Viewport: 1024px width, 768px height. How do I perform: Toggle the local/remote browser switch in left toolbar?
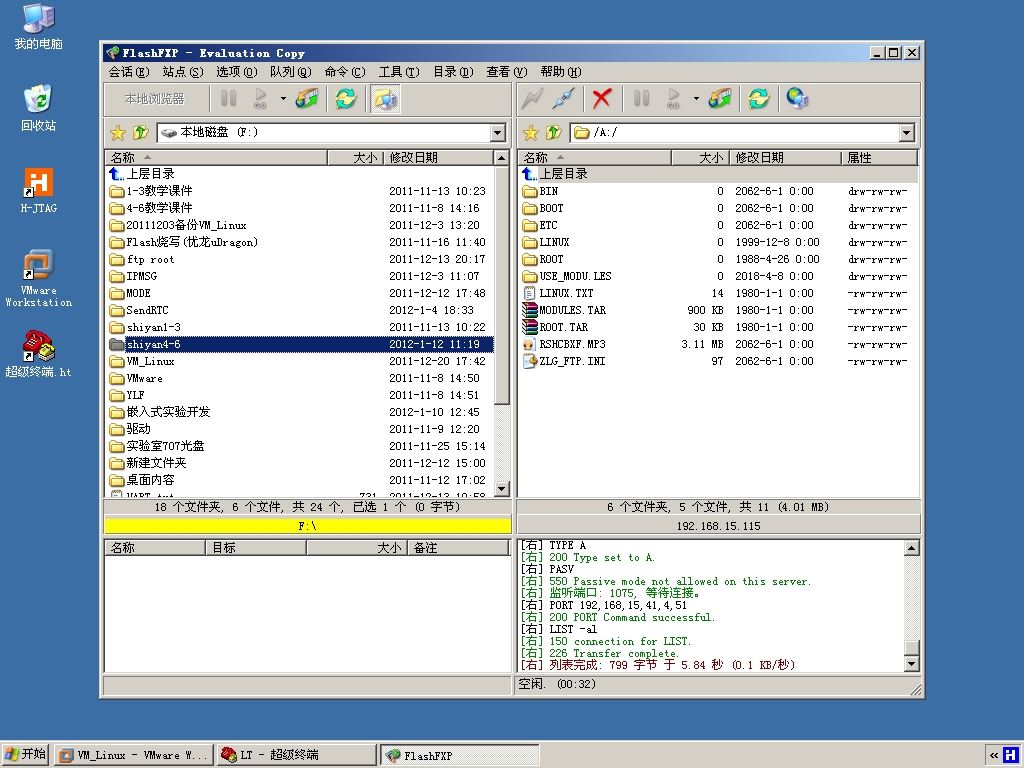tap(385, 99)
